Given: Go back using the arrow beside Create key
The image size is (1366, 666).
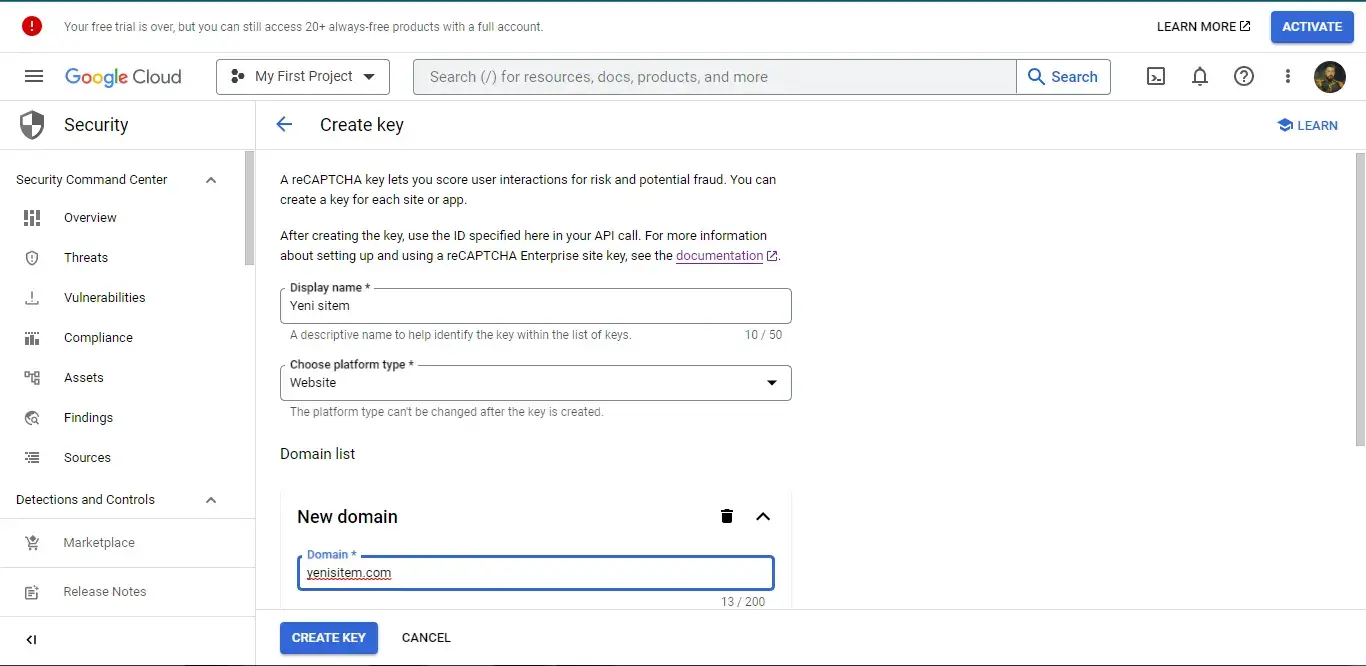Looking at the screenshot, I should pyautogui.click(x=284, y=125).
